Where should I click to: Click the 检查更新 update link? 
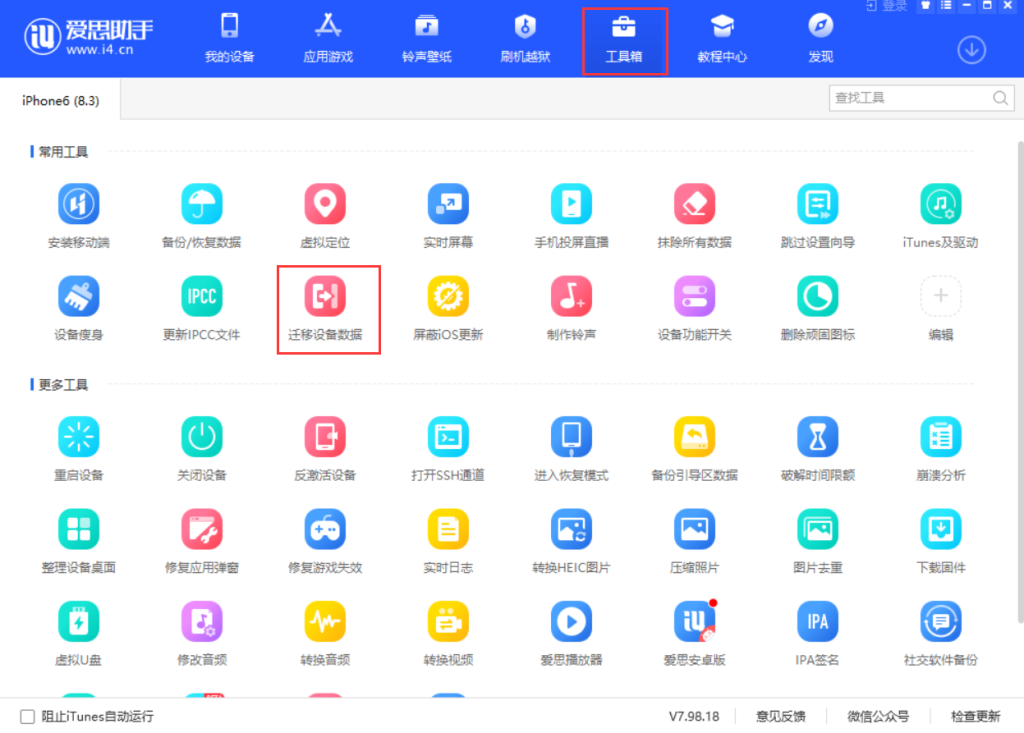975,716
